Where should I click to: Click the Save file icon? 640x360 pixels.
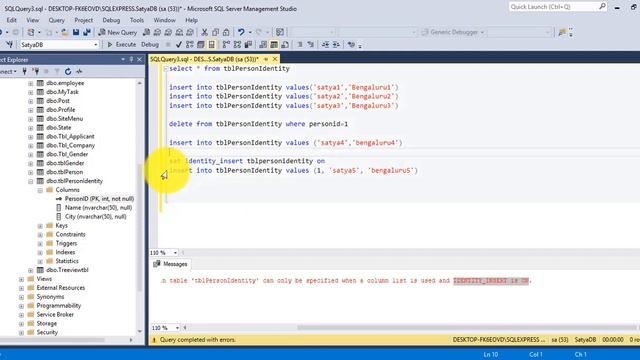[76, 32]
